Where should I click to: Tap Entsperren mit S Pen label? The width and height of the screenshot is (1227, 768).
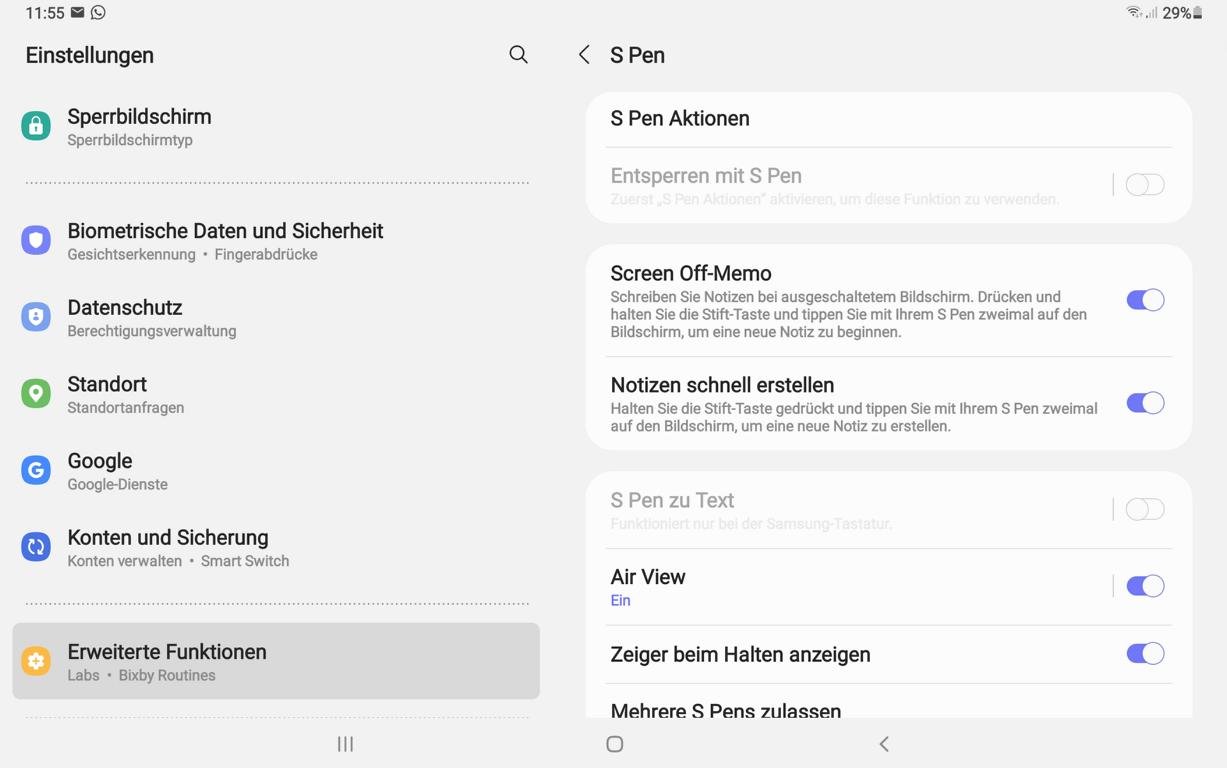pos(706,176)
